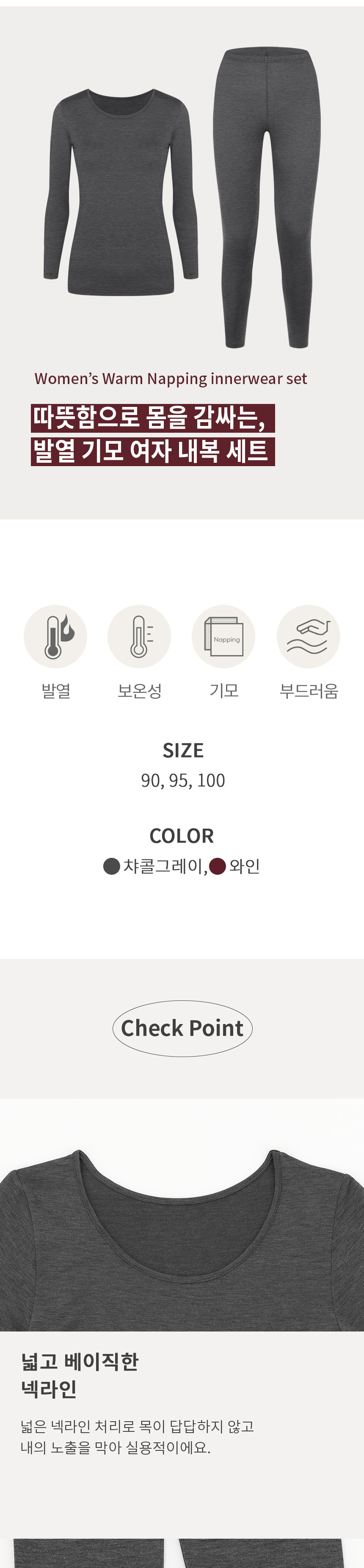Viewport: 364px width, 1568px height.
Task: Click the COLOR heading
Action: [x=182, y=836]
